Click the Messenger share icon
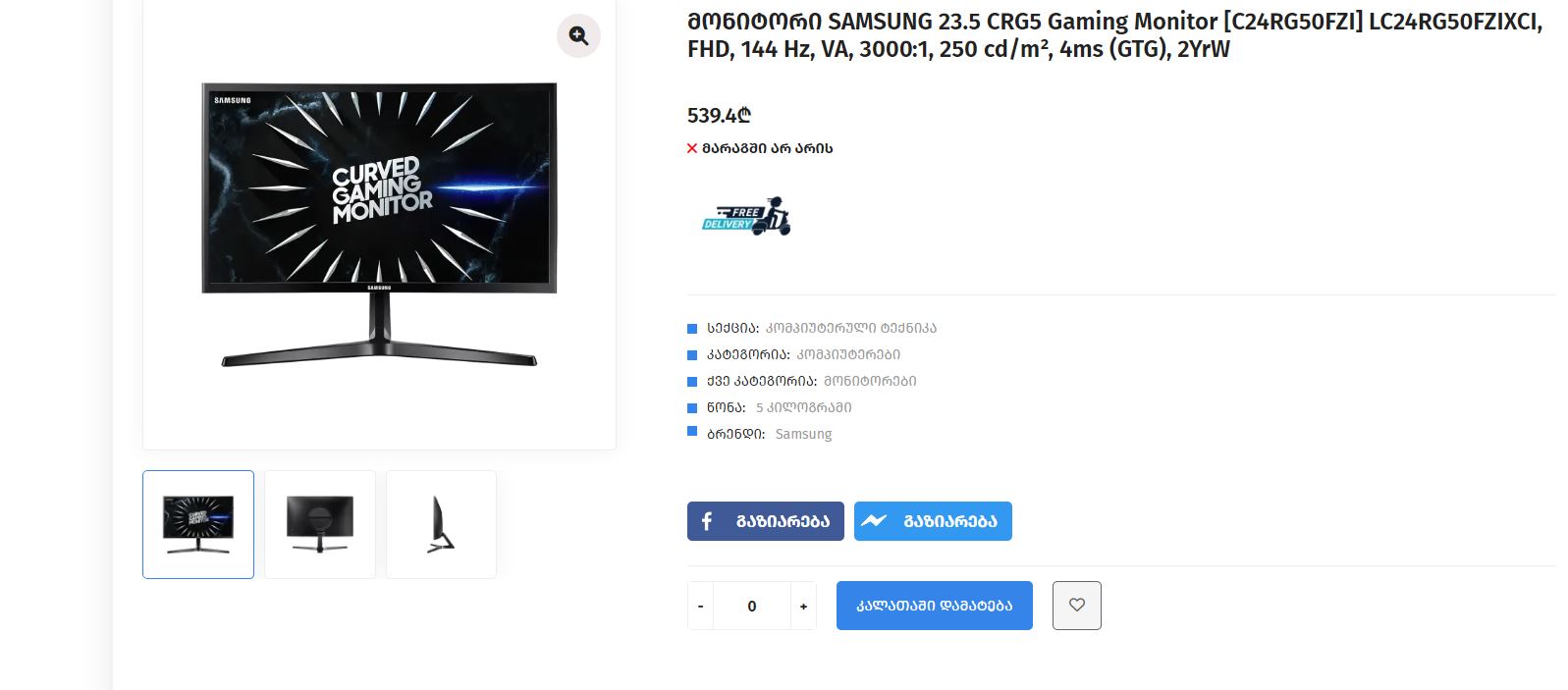This screenshot has width=1568, height=690. (874, 521)
